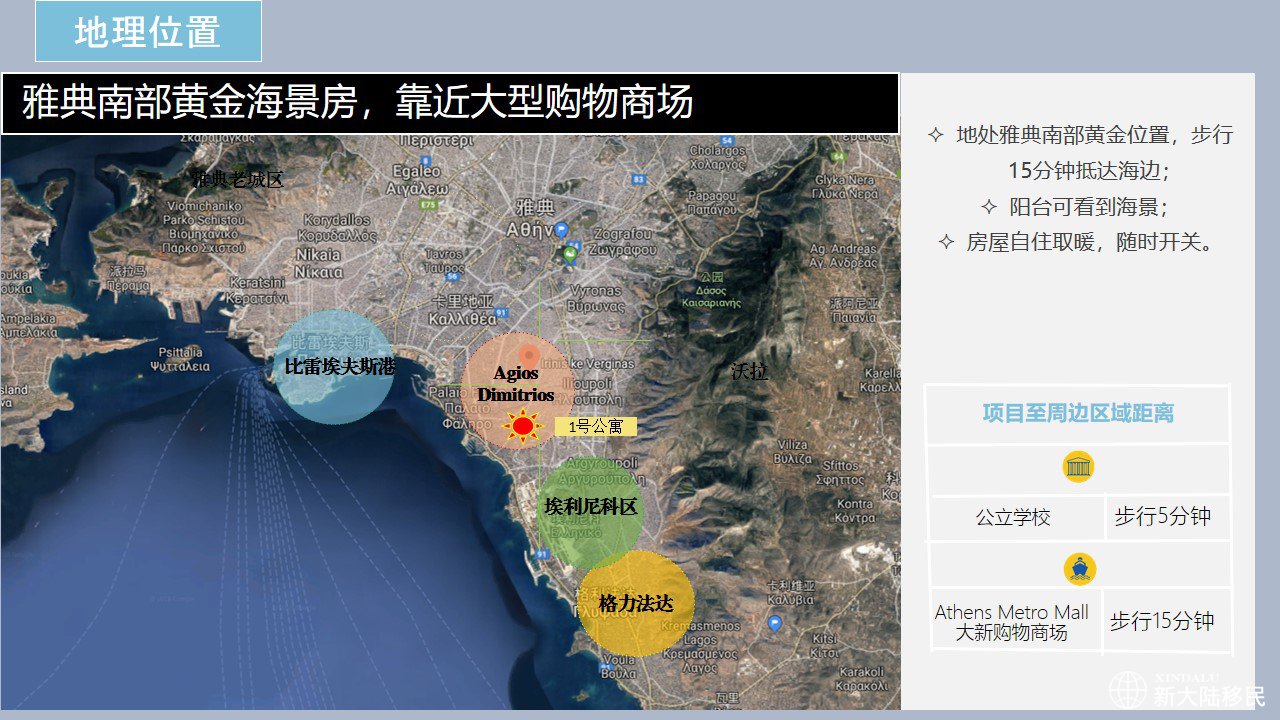Click the Viomichaniko Parko Schistou label
Image resolution: width=1280 pixels, height=720 pixels.
click(203, 227)
